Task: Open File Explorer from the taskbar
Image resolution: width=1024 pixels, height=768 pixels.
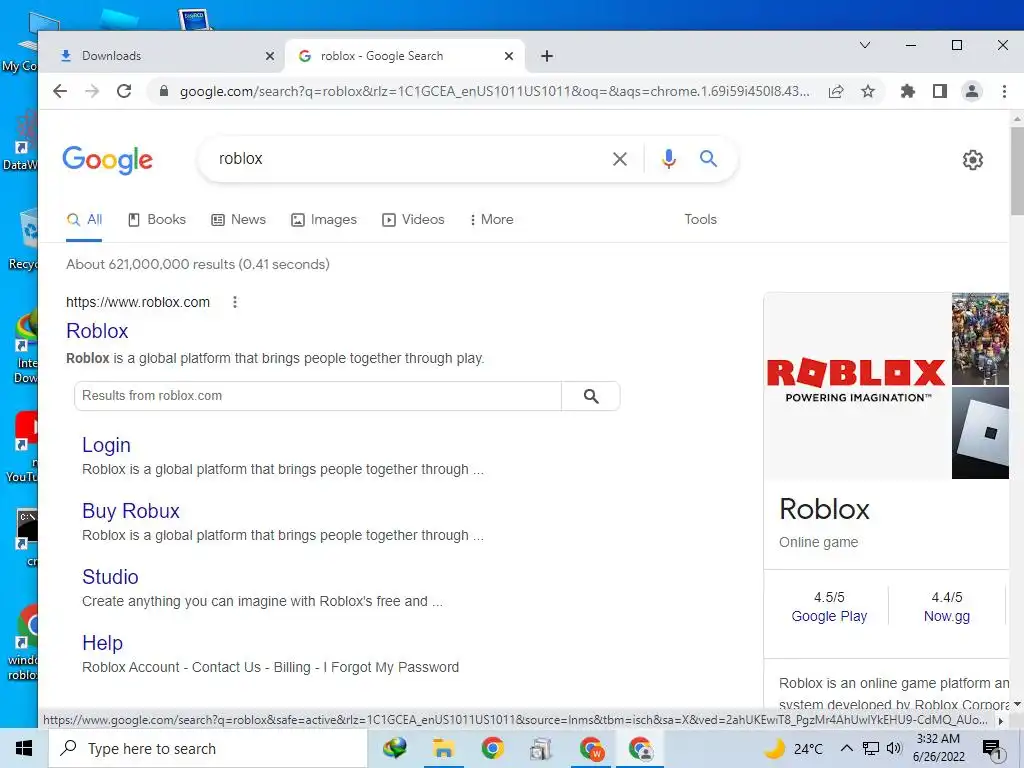Action: point(443,748)
